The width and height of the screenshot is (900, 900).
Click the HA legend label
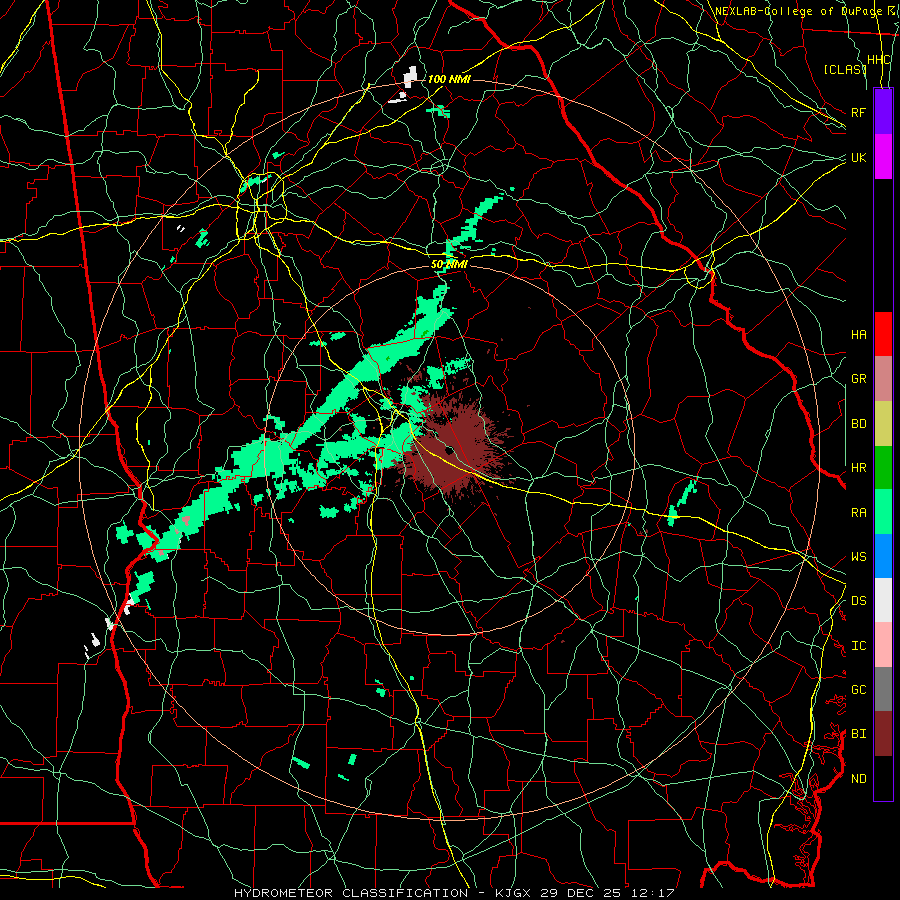[858, 334]
